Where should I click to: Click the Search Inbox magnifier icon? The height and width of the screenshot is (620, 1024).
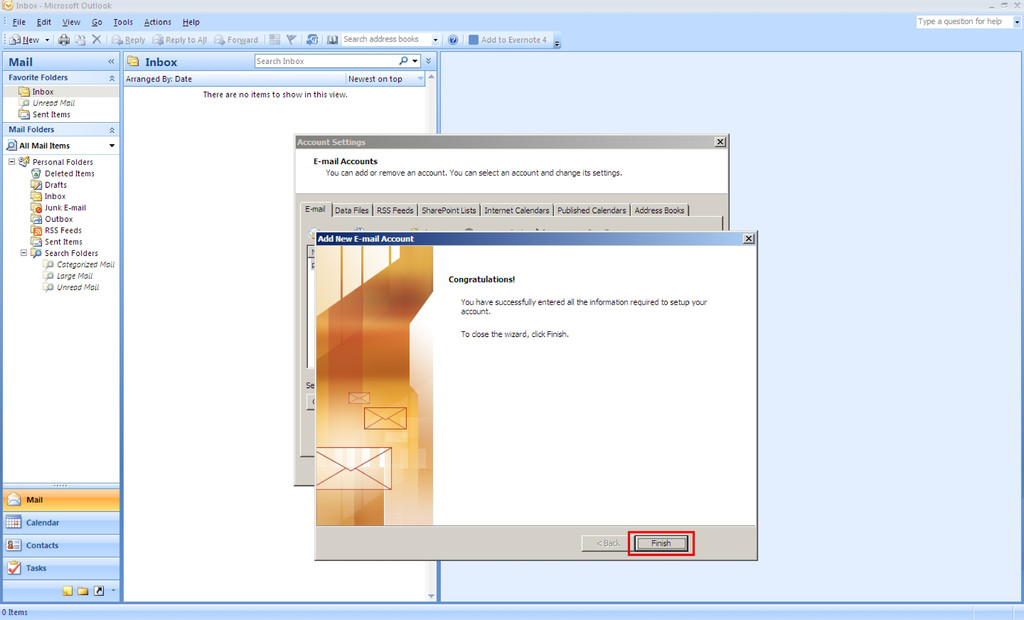point(404,61)
